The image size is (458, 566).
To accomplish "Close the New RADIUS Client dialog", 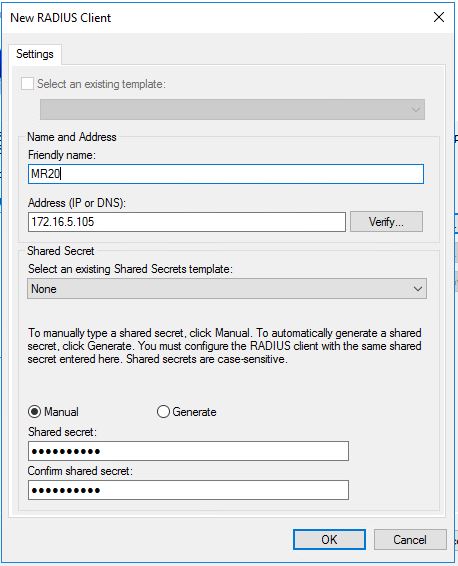I will tap(439, 17).
